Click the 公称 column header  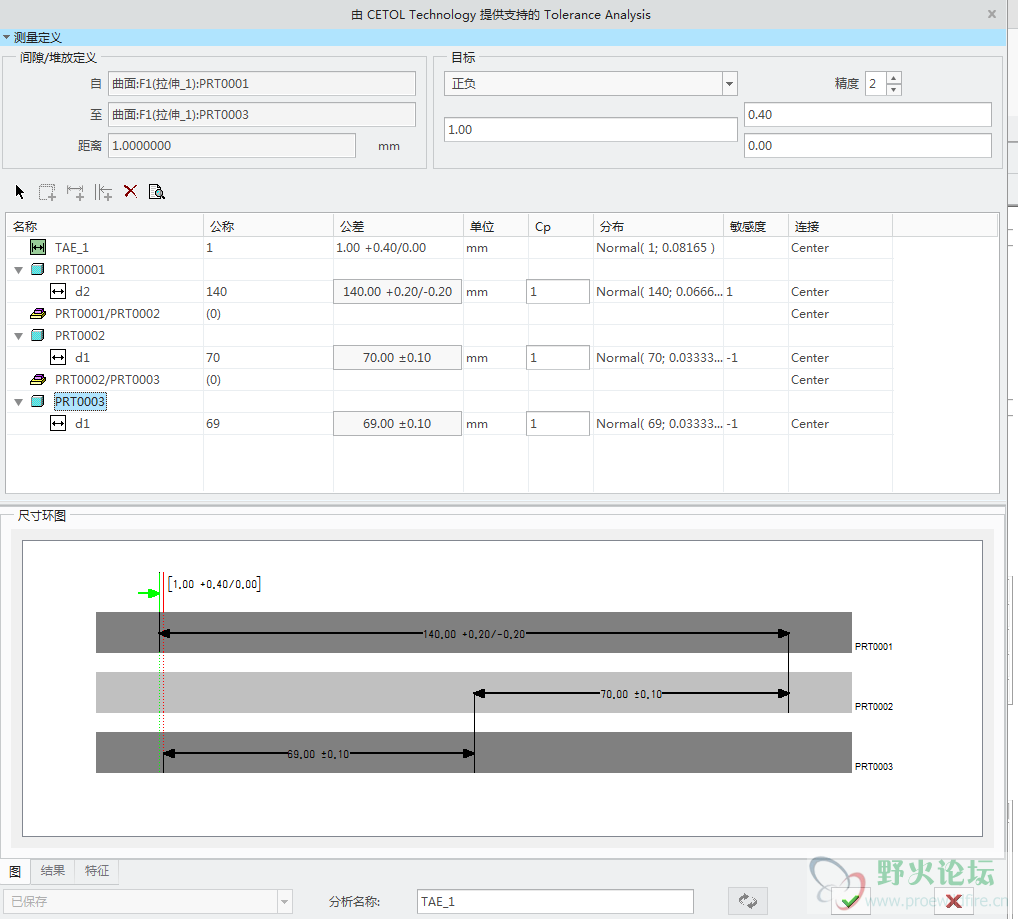pos(268,226)
